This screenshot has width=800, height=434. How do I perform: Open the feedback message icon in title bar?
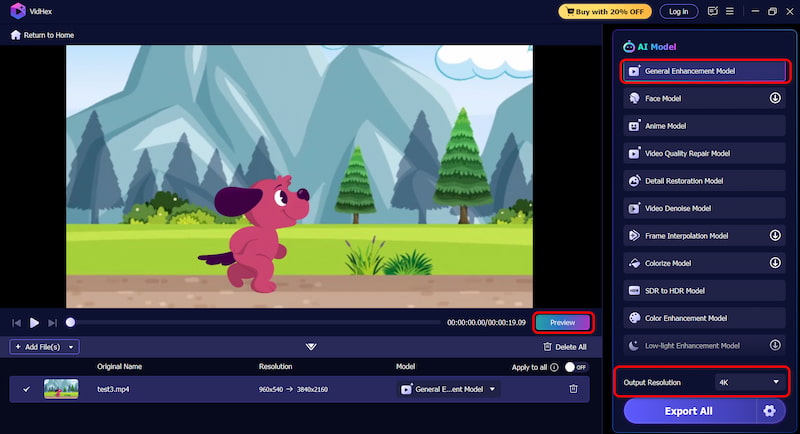[x=712, y=12]
